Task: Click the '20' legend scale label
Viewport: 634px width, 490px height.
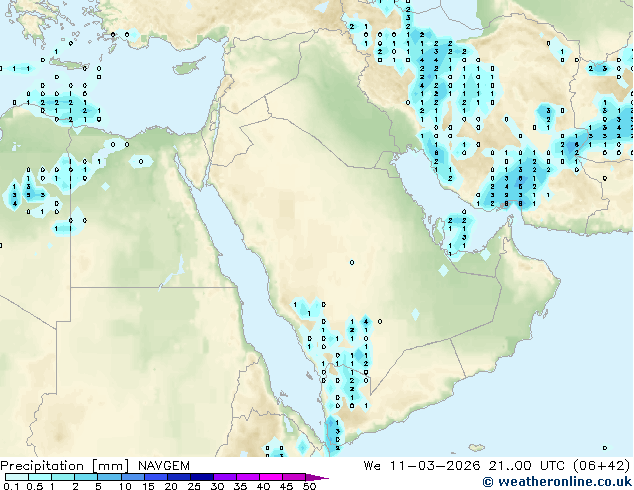Action: click(171, 486)
